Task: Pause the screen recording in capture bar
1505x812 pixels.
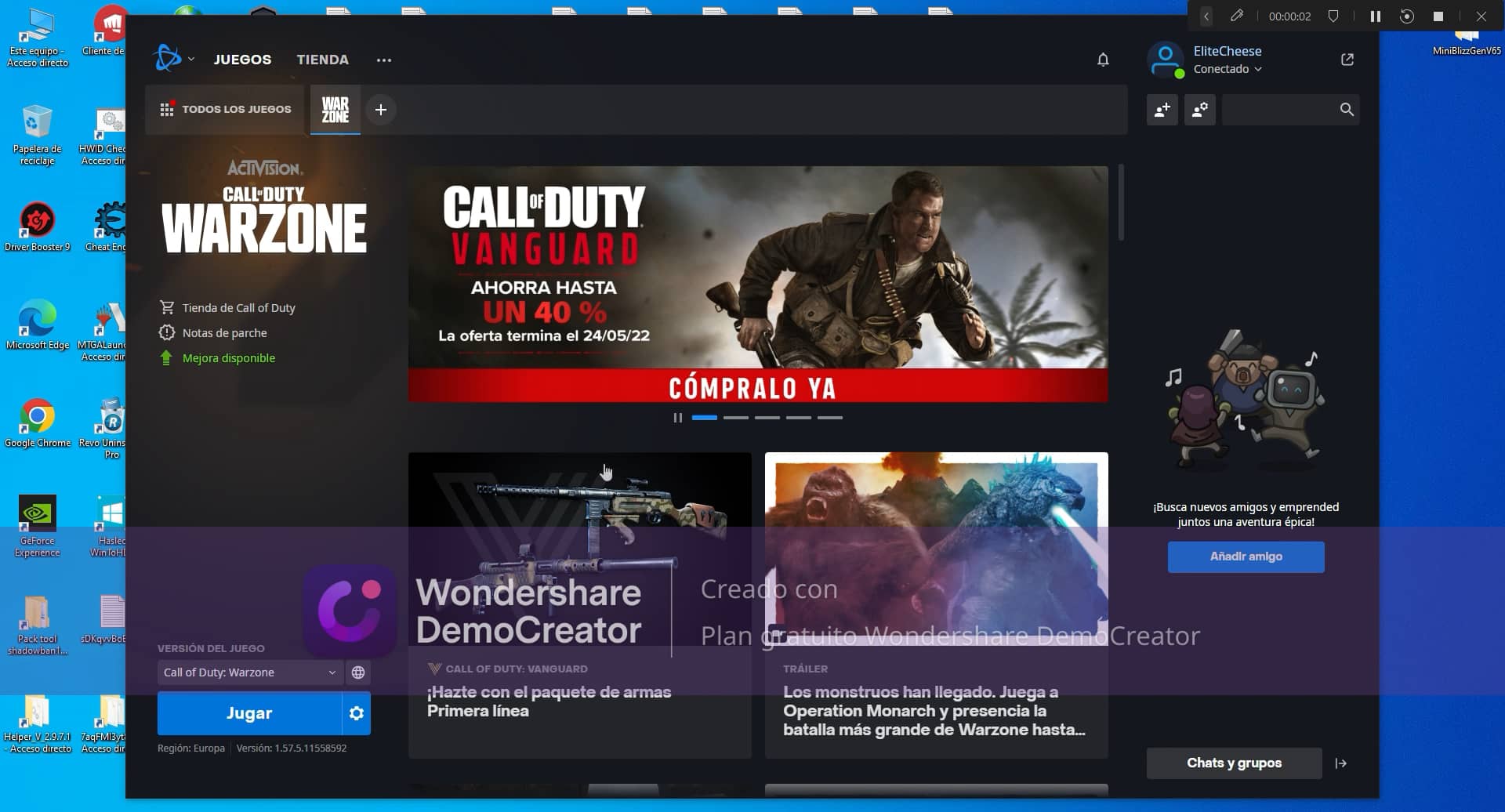Action: [1374, 16]
